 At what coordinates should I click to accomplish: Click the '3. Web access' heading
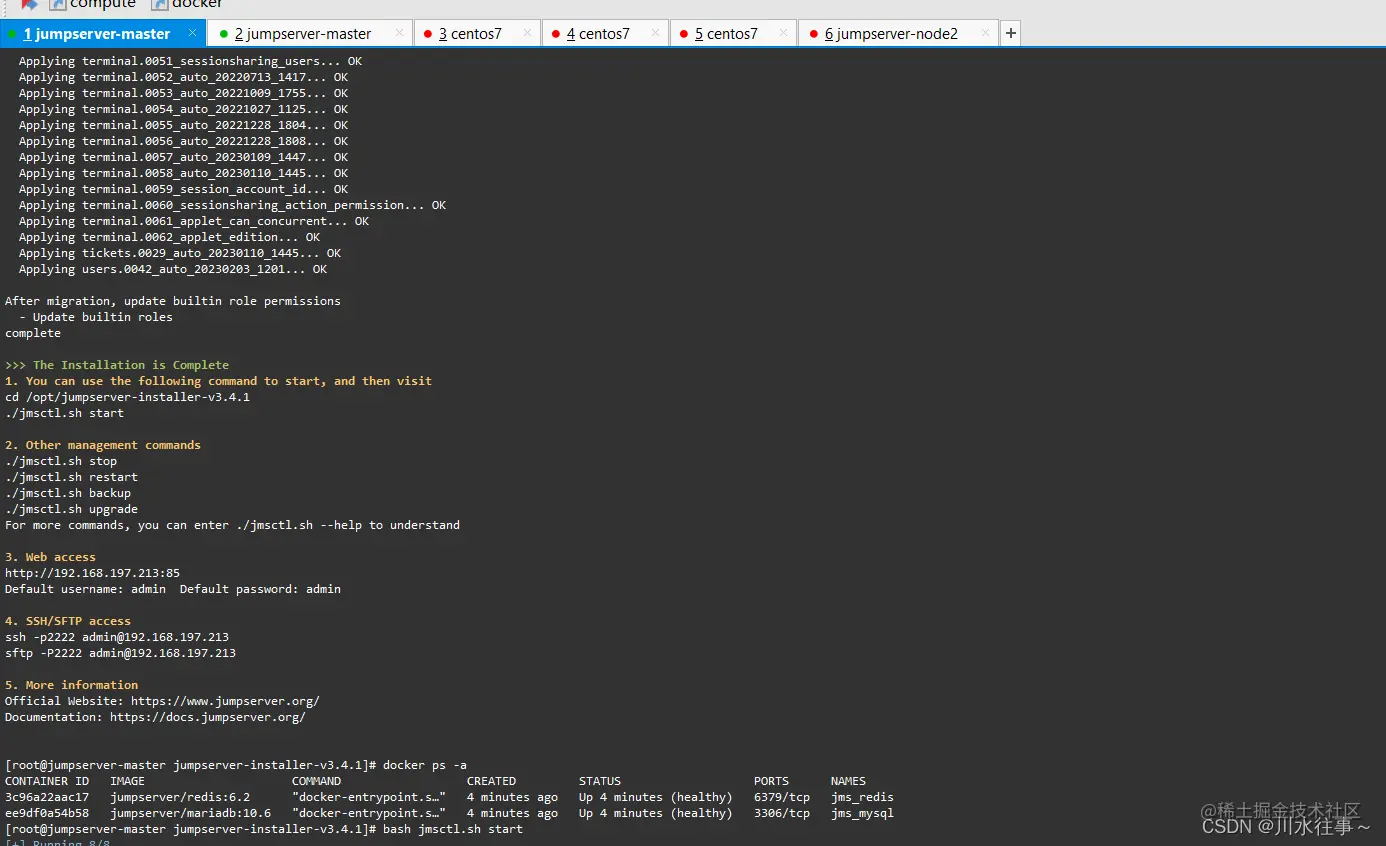point(50,557)
